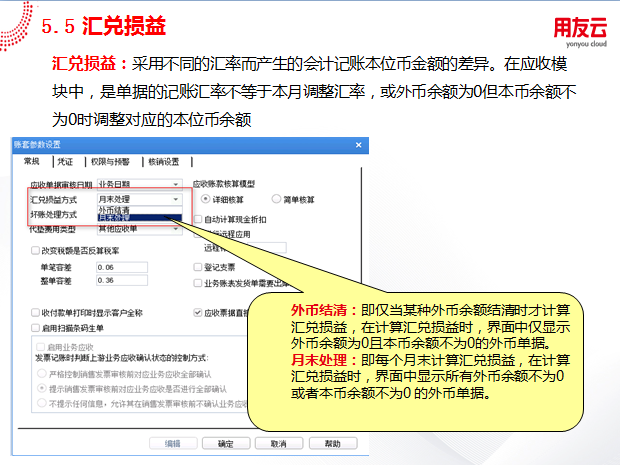The width and height of the screenshot is (620, 465).
Task: Tick the 登记支票 checkbox
Action: 197,268
